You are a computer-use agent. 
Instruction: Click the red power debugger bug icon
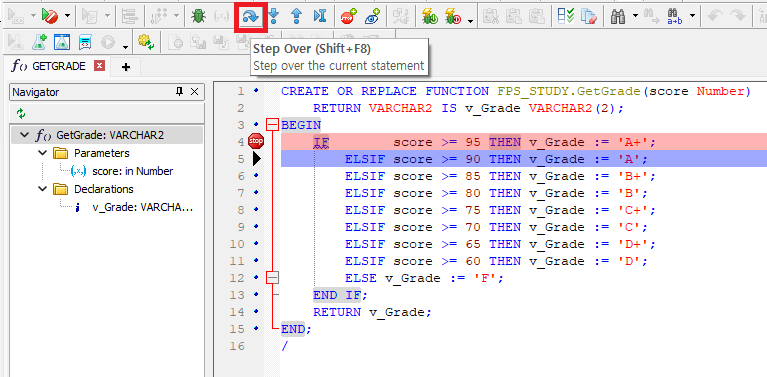pyautogui.click(x=453, y=17)
